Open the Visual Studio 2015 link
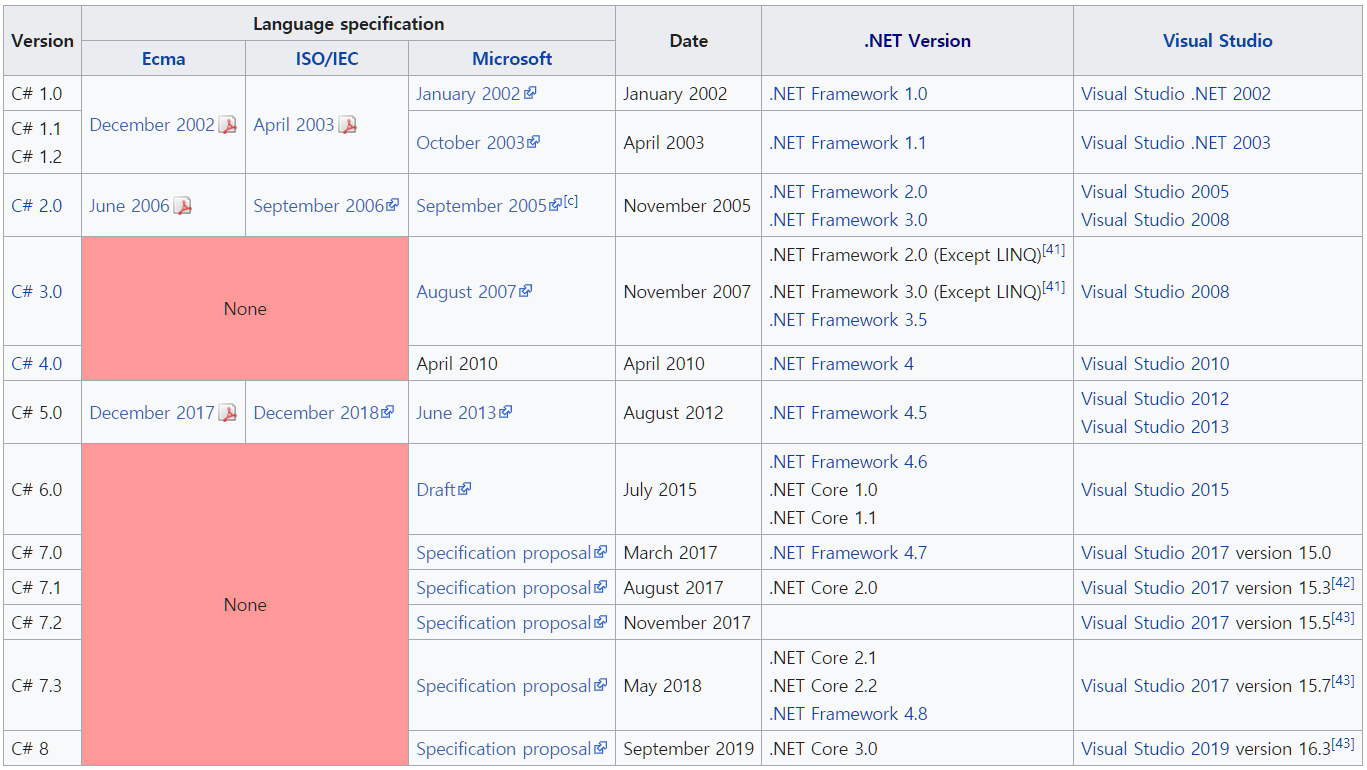The image size is (1367, 770). (1155, 490)
